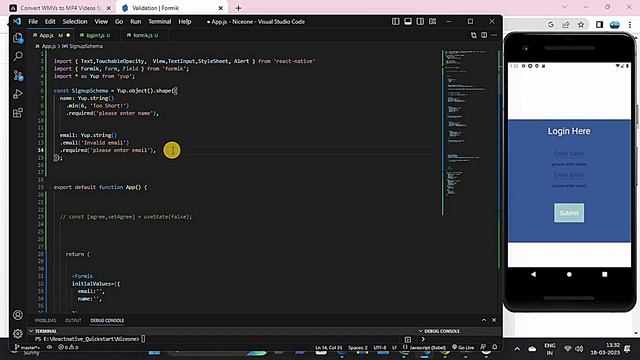
Task: Tap the Android back button in emulator
Action: (x=533, y=274)
